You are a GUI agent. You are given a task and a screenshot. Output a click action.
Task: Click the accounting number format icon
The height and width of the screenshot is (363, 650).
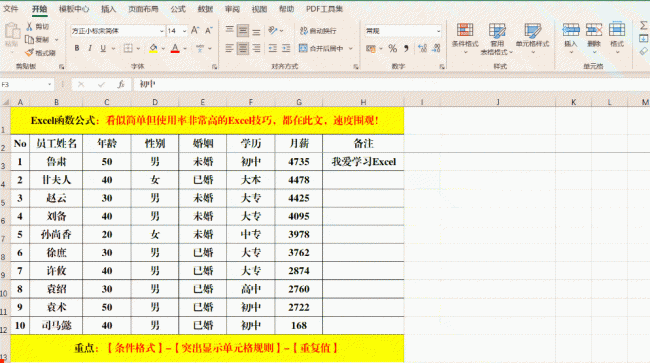[371, 48]
